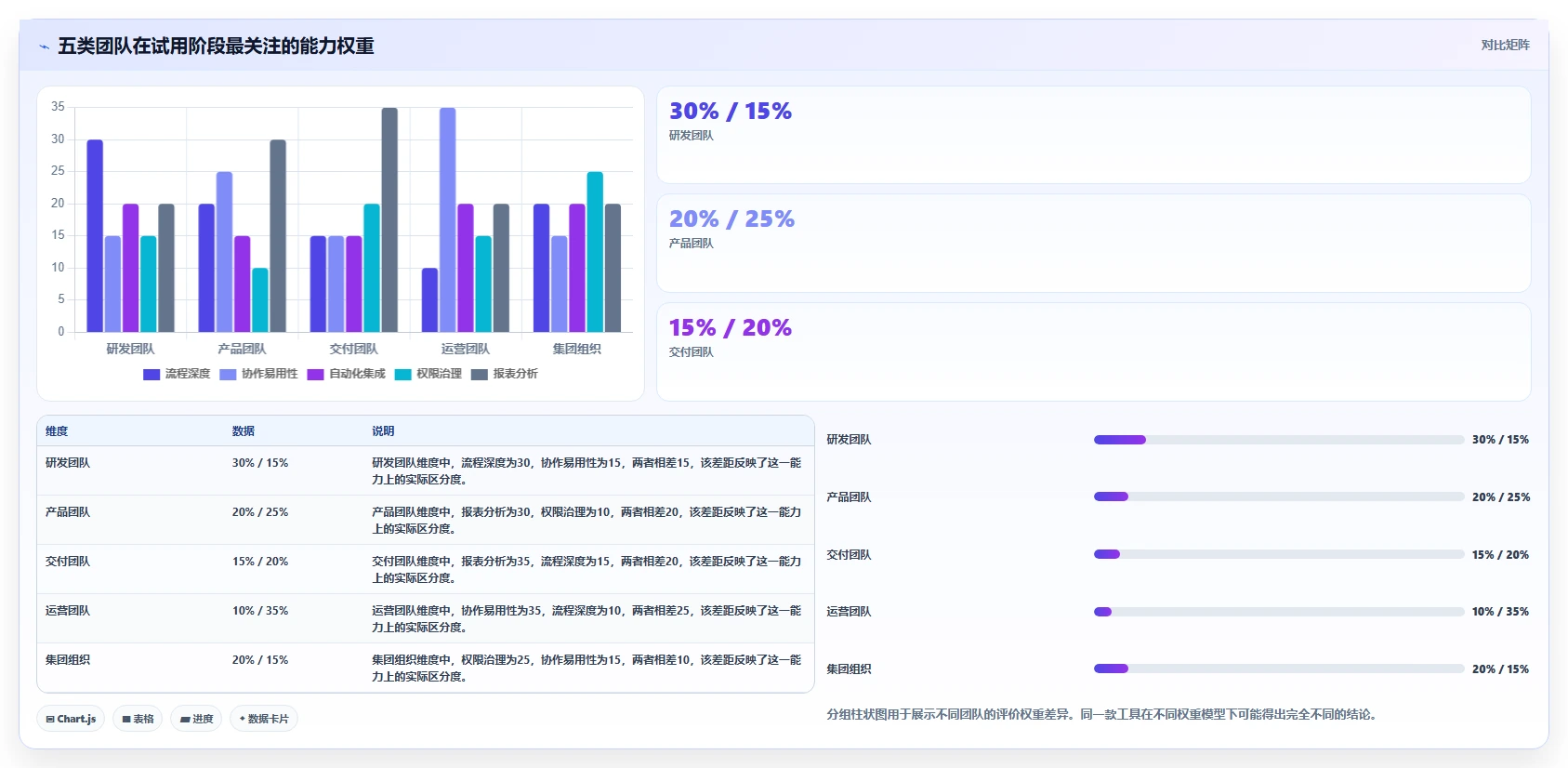Click the 集团组织 权限治理 bar in chart
This screenshot has width=1568, height=768.
(x=595, y=252)
